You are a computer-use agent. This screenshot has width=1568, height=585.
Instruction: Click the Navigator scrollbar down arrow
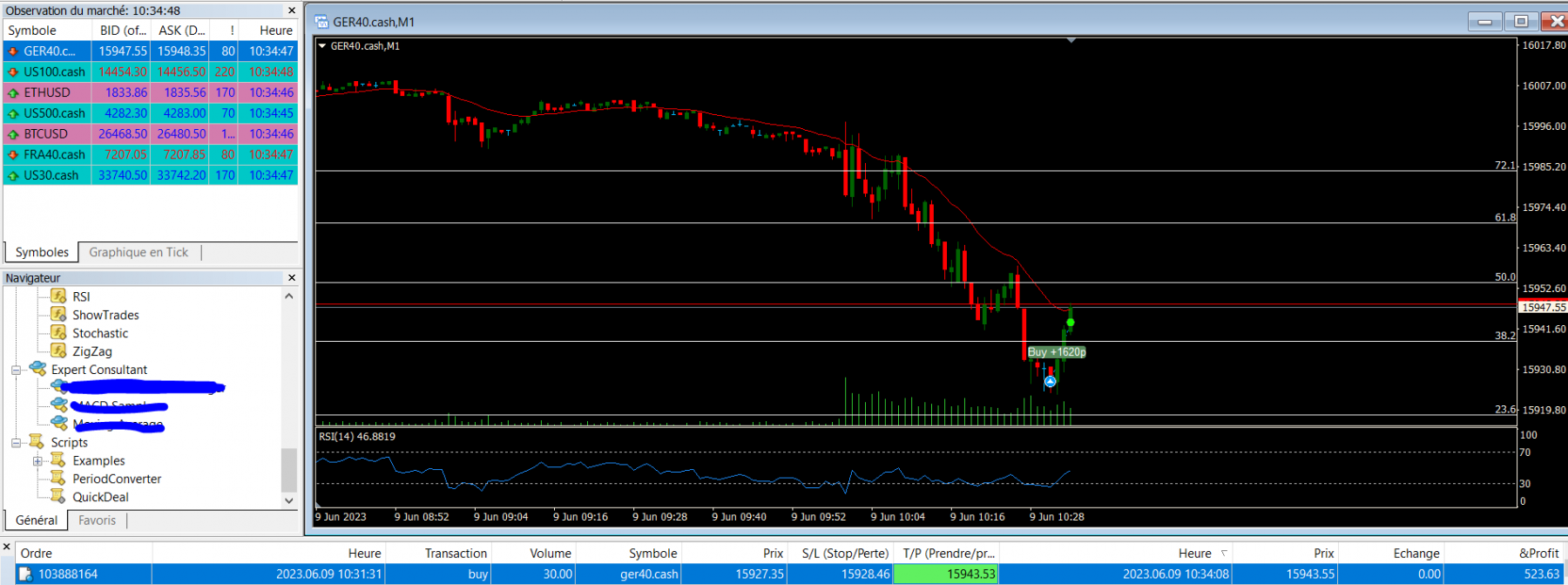click(x=289, y=500)
